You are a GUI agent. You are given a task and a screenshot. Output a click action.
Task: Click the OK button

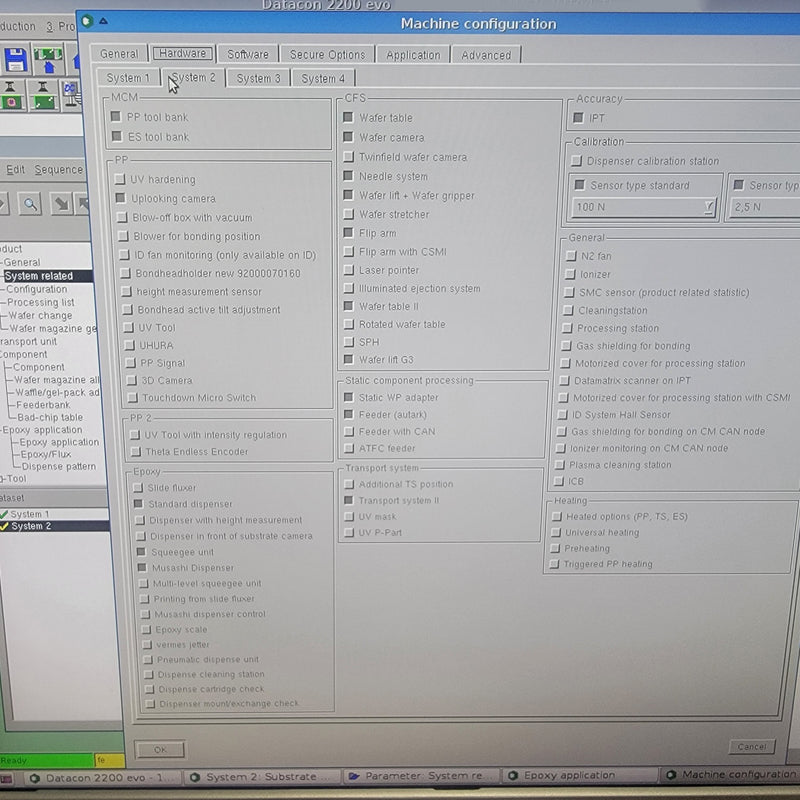coord(160,749)
